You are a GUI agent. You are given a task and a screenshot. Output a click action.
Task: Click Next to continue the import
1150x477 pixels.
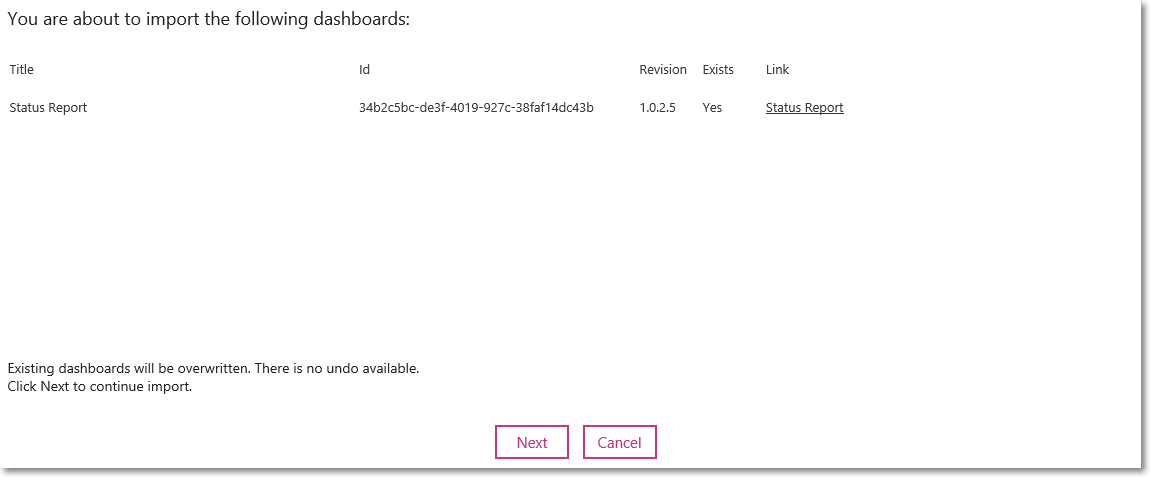(532, 443)
